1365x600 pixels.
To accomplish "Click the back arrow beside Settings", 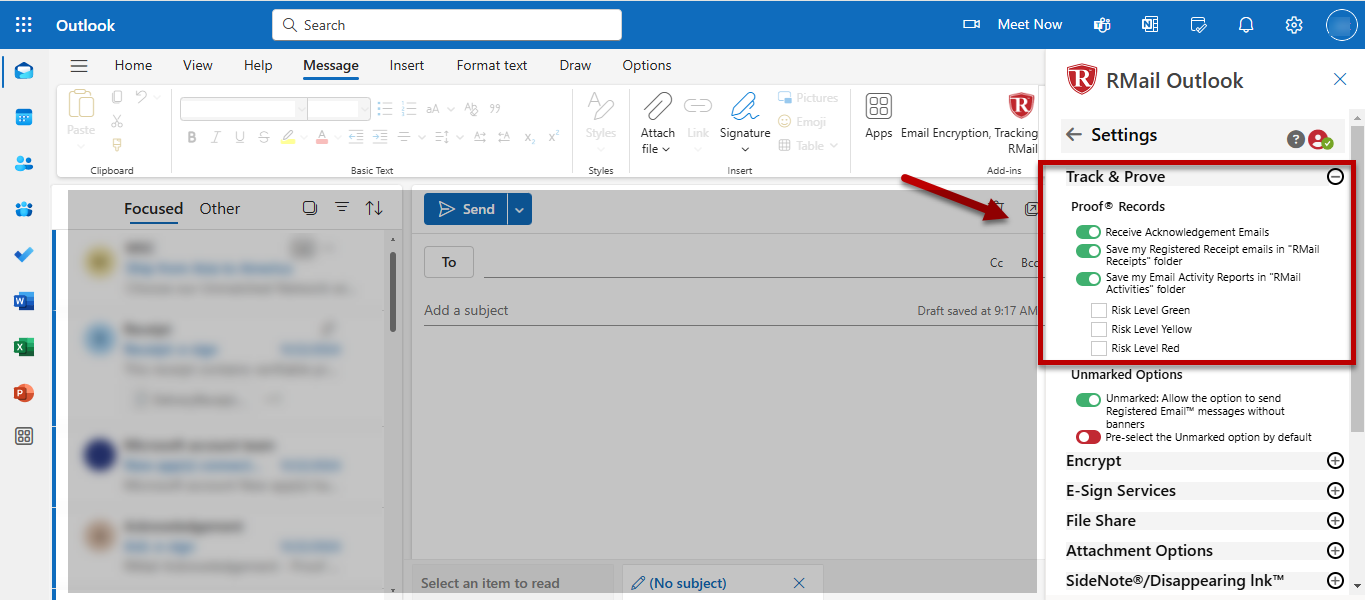I will click(1074, 135).
